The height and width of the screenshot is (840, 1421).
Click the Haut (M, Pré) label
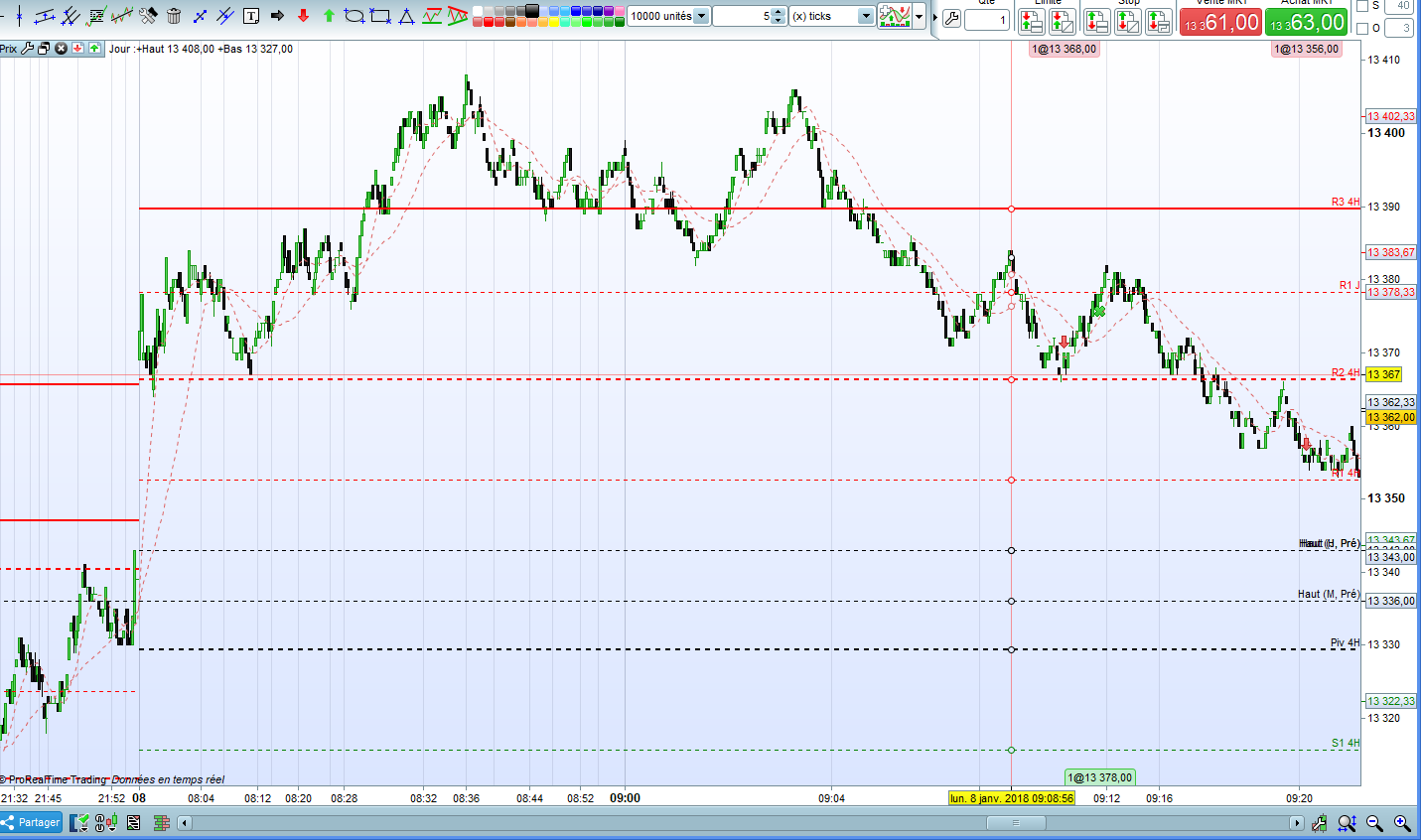pyautogui.click(x=1329, y=594)
